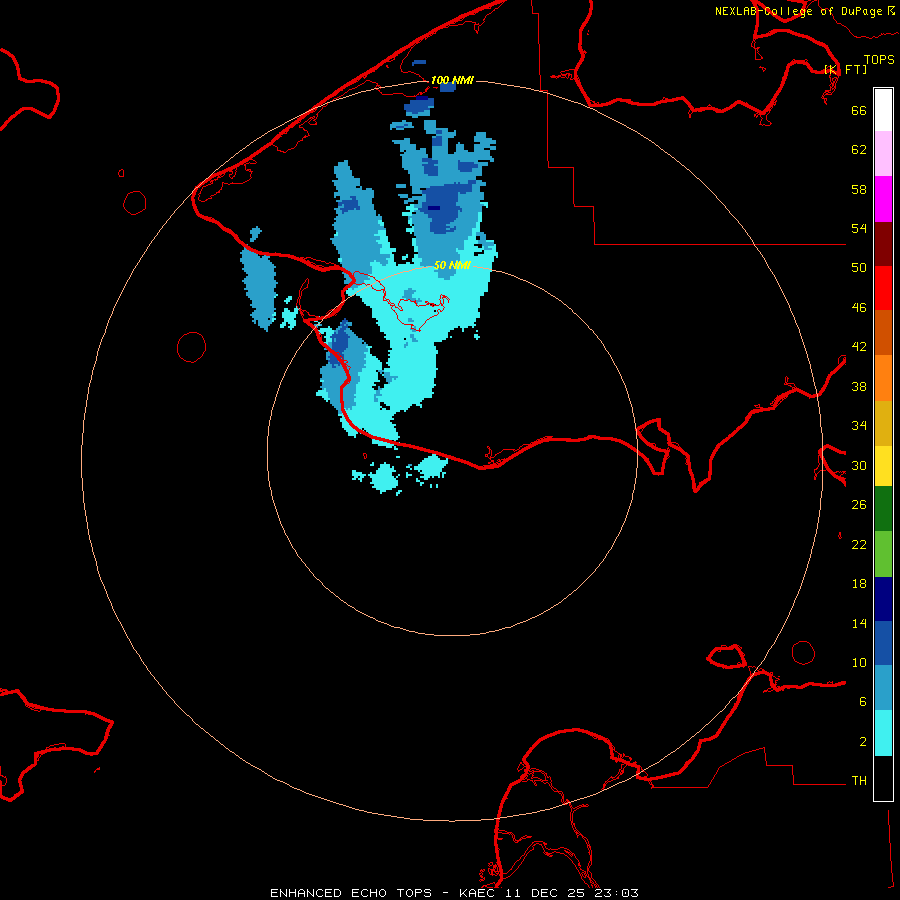This screenshot has width=900, height=900.
Task: Click the bright red legend swatch
Action: point(883,288)
